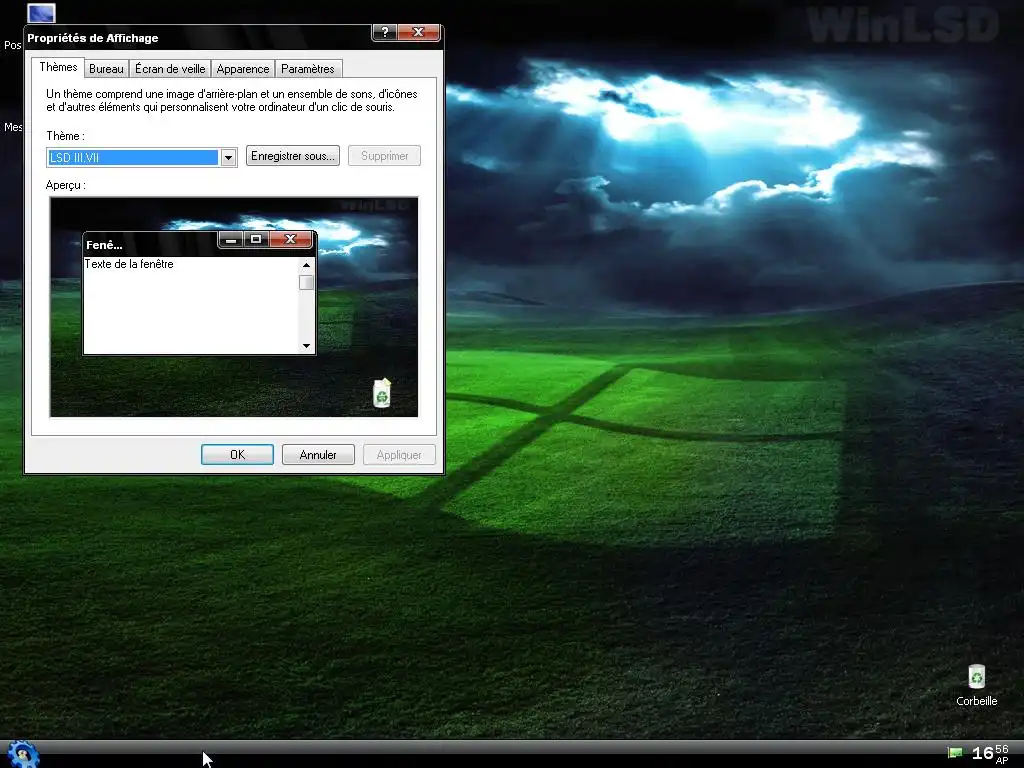This screenshot has width=1024, height=768.
Task: Switch to the Thèmes tab
Action: 58,67
